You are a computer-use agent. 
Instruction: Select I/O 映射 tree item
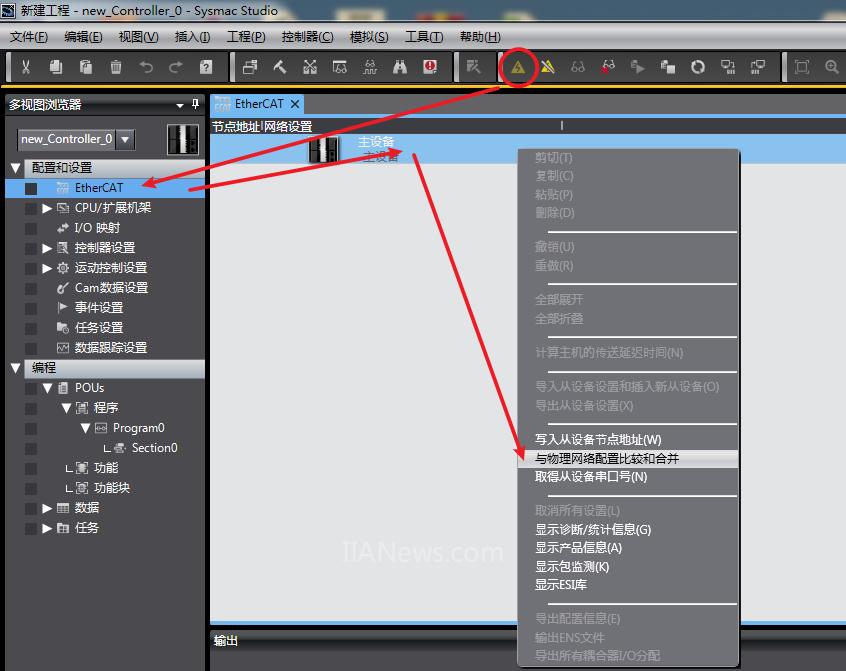point(97,228)
